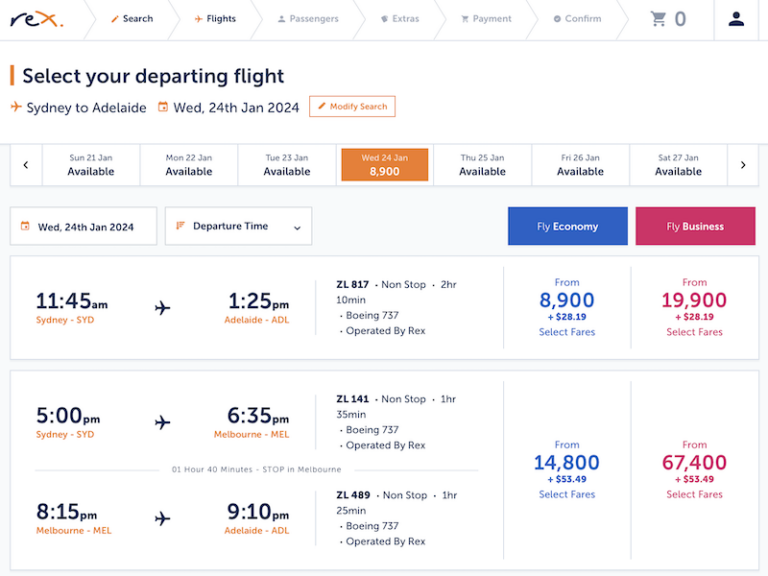Click previous dates left arrow
768x576 pixels.
tap(26, 165)
